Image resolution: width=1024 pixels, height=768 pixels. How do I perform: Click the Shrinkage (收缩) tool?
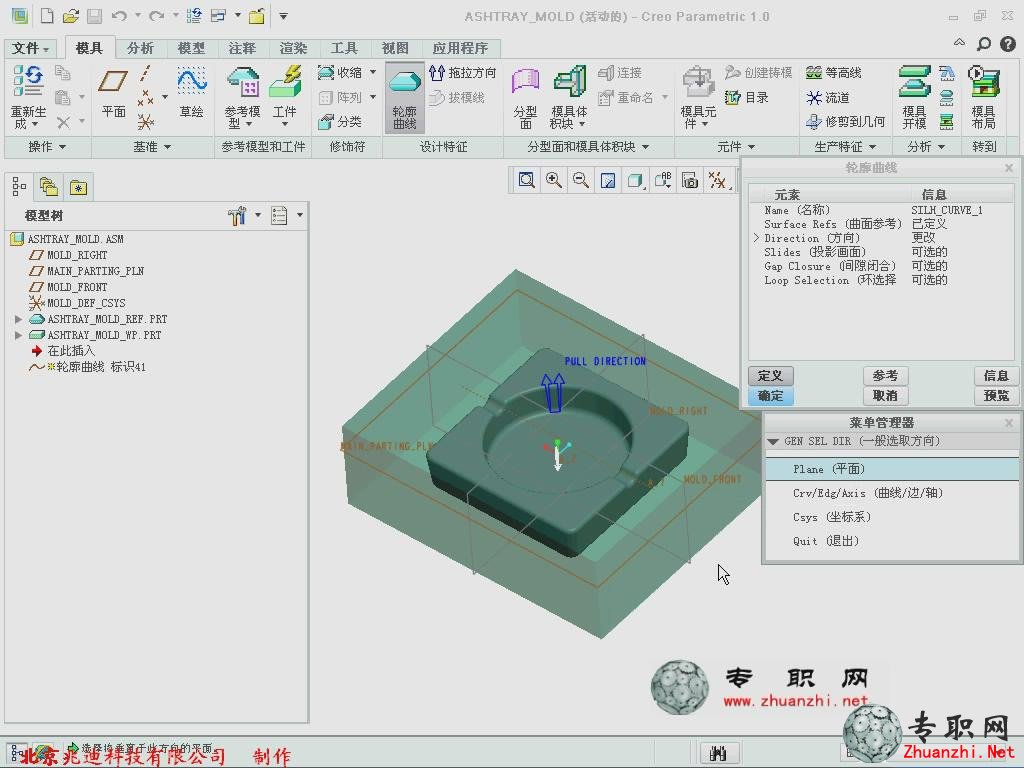click(340, 72)
